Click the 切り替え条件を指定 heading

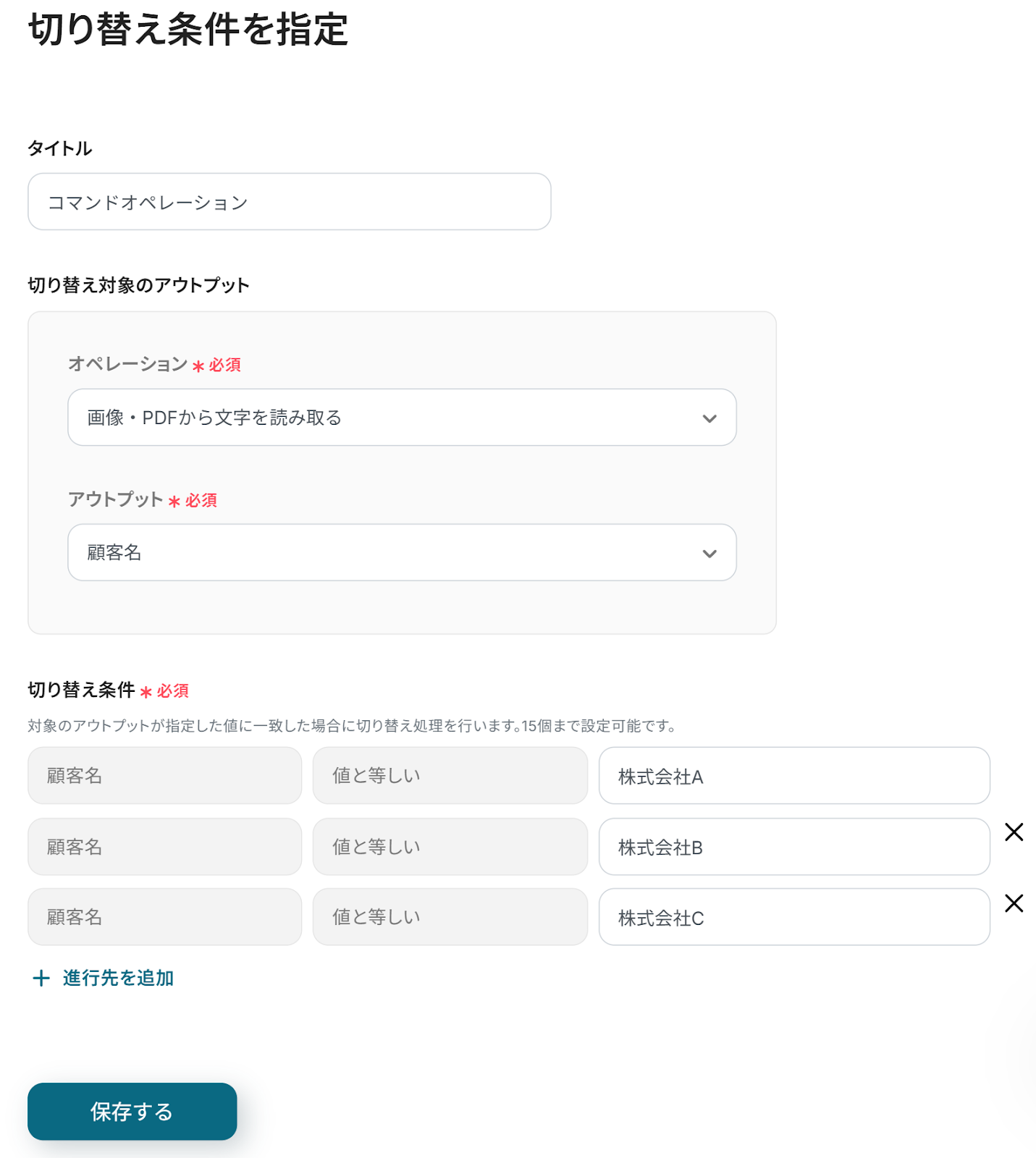[188, 30]
